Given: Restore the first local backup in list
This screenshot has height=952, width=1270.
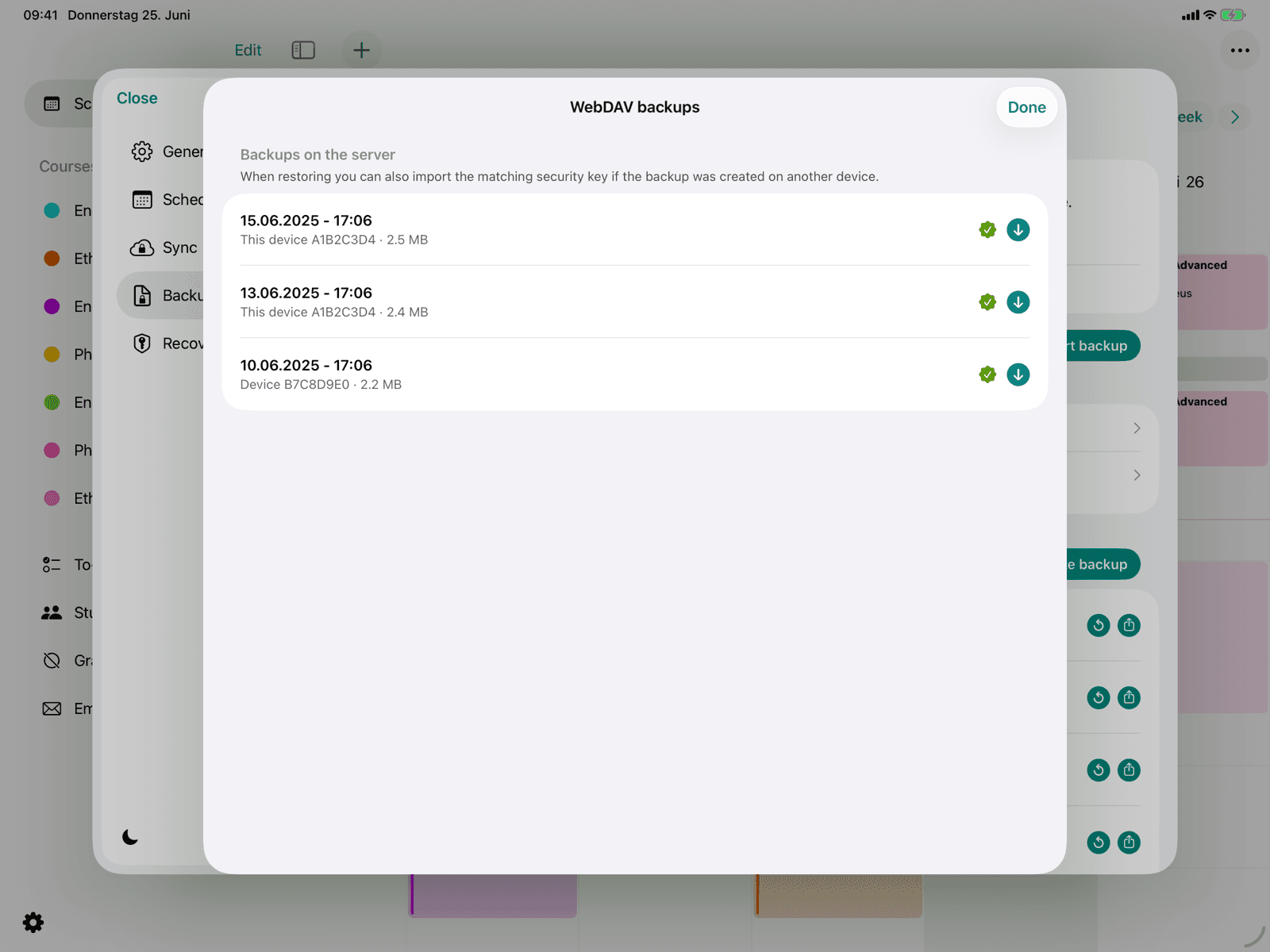Looking at the screenshot, I should [x=1099, y=625].
